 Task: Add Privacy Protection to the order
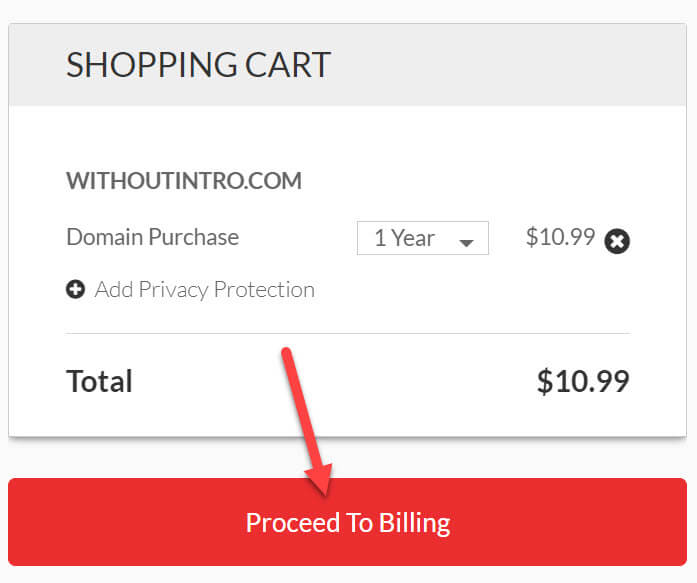click(204, 290)
